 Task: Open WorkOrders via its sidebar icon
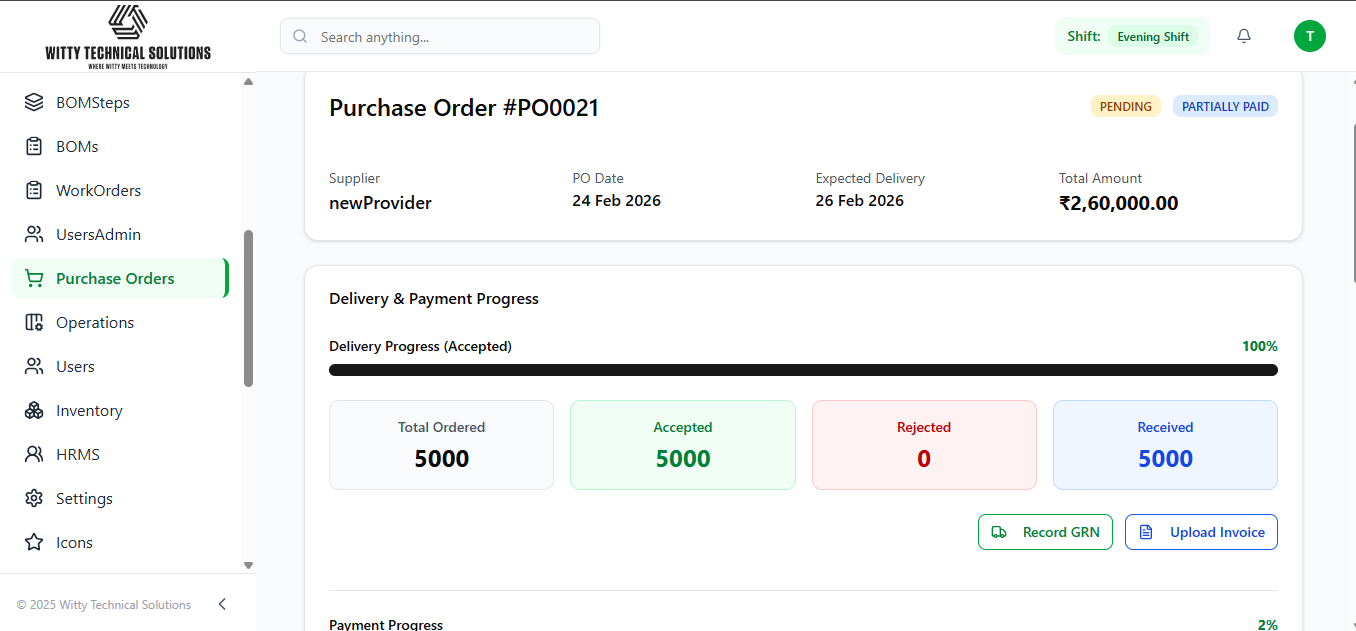coord(34,190)
